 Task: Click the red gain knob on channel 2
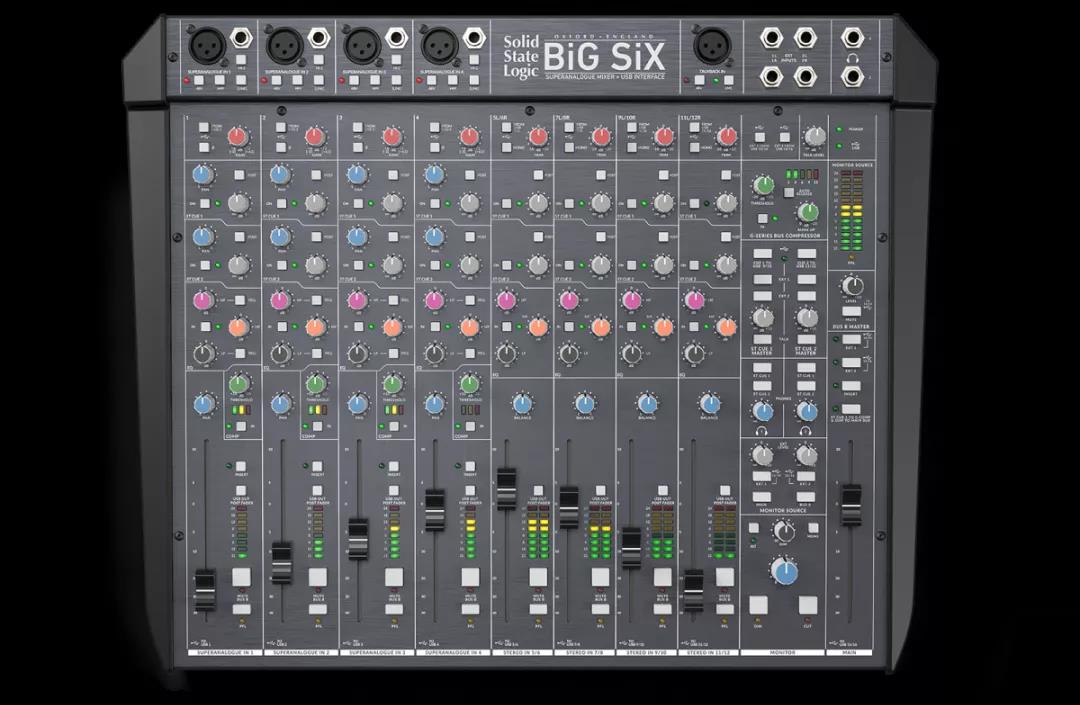coord(315,136)
